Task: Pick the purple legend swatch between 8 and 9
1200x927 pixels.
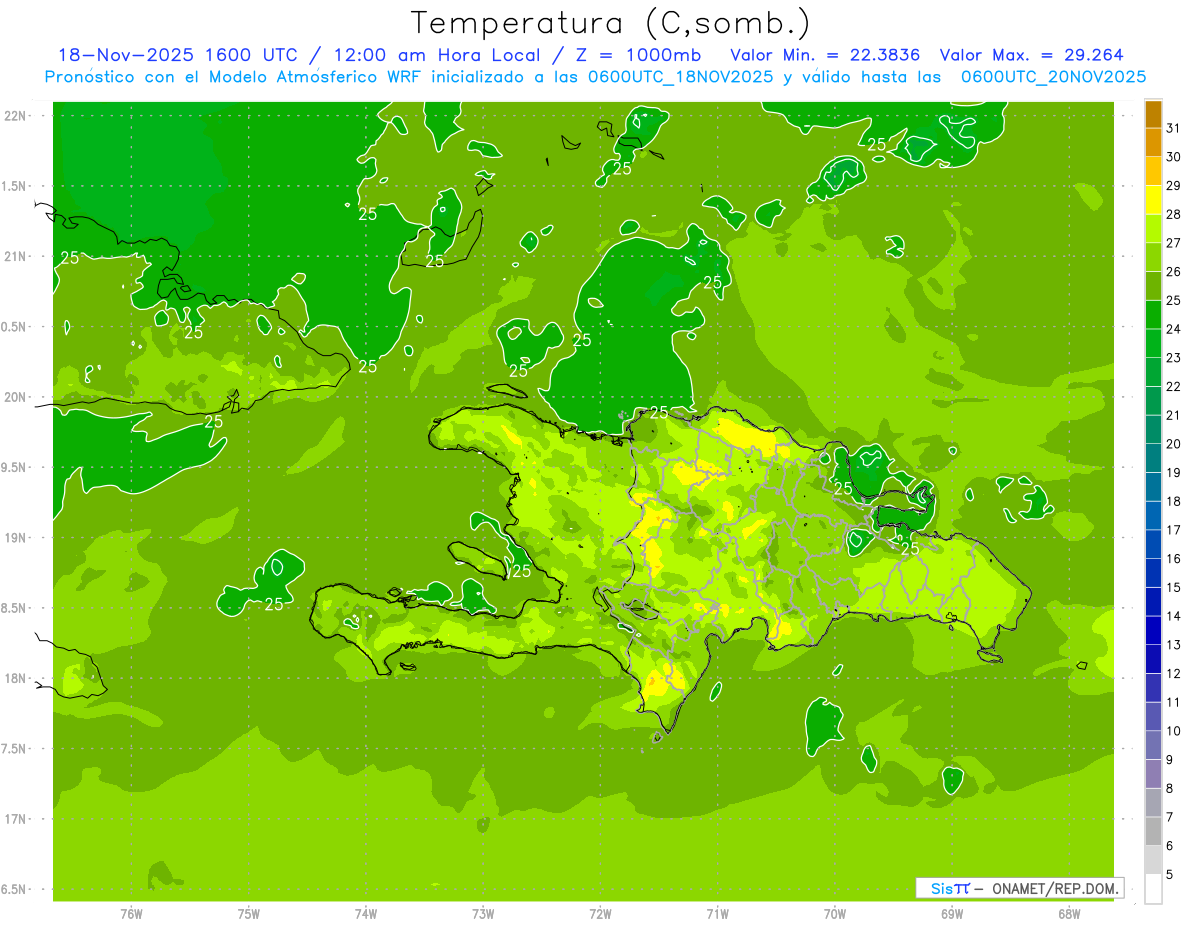Action: (x=1153, y=774)
